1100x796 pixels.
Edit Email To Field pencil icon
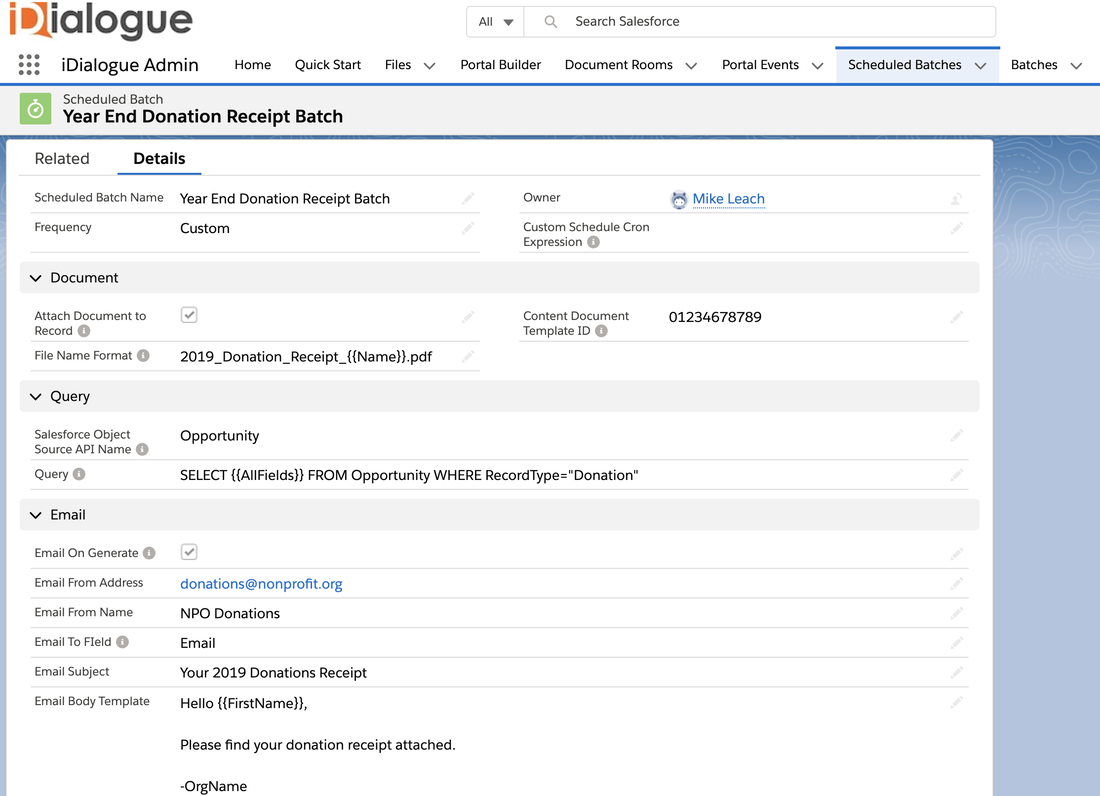956,642
